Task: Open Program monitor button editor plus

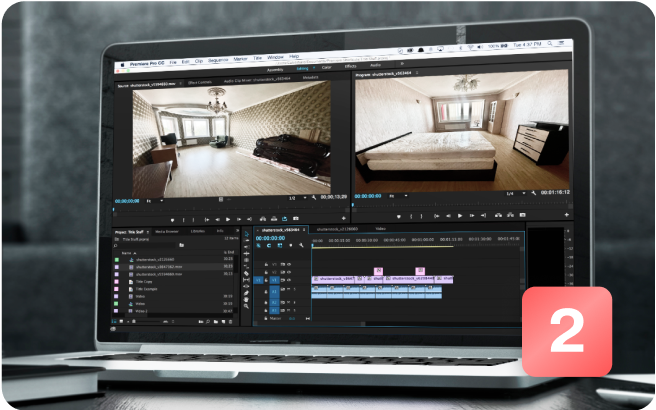Action: point(566,214)
